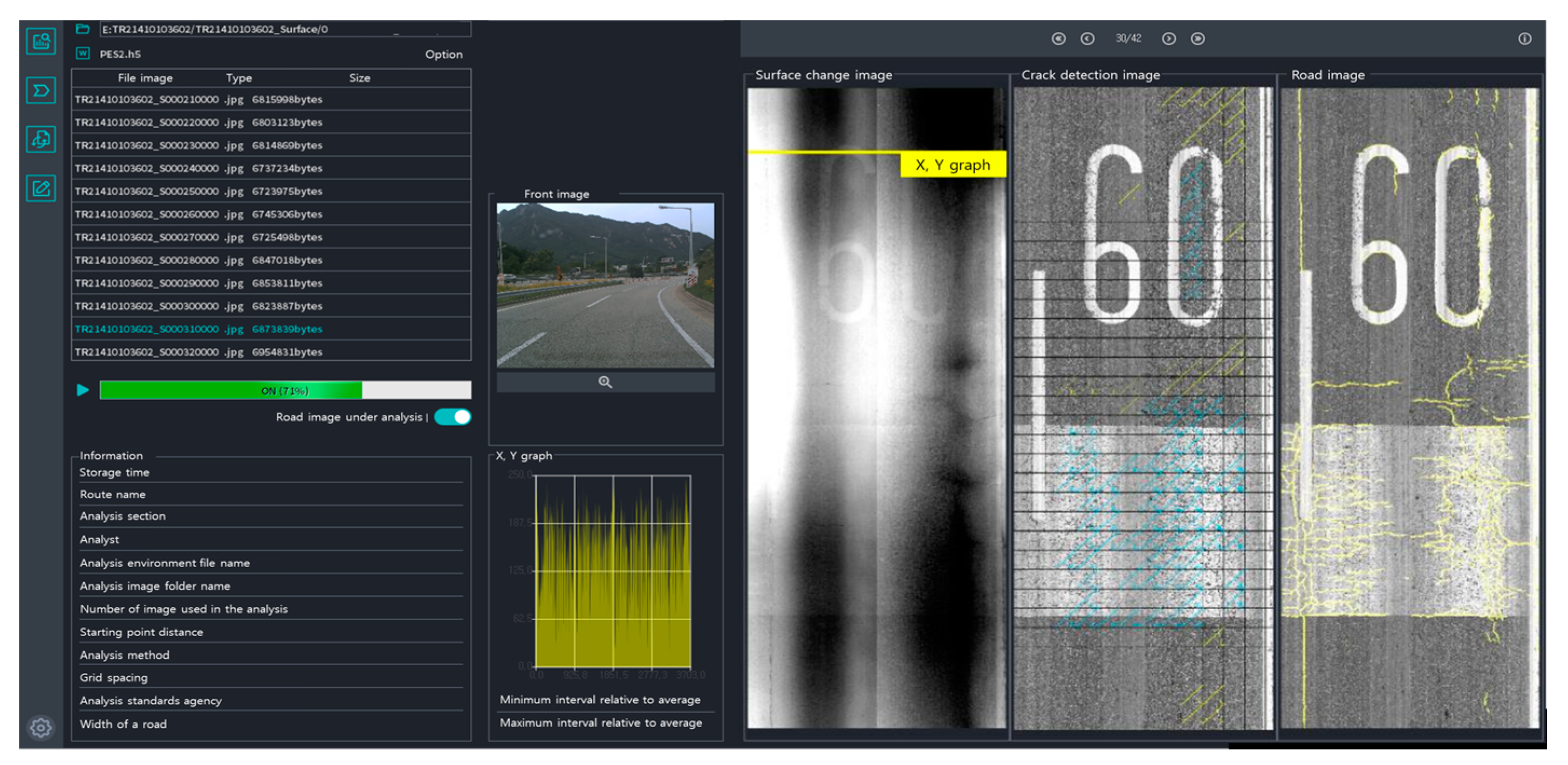Jump to first image with skip-back button
The width and height of the screenshot is (1568, 765).
(1058, 39)
